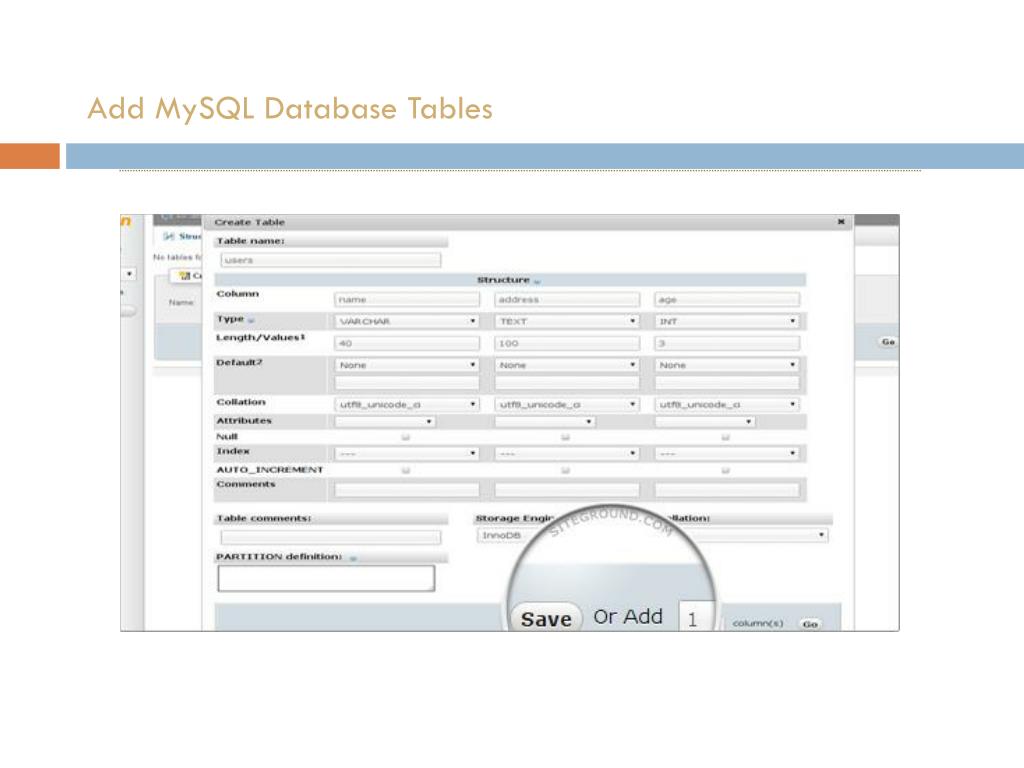
Task: Click the Type help icon
Action: point(251,320)
